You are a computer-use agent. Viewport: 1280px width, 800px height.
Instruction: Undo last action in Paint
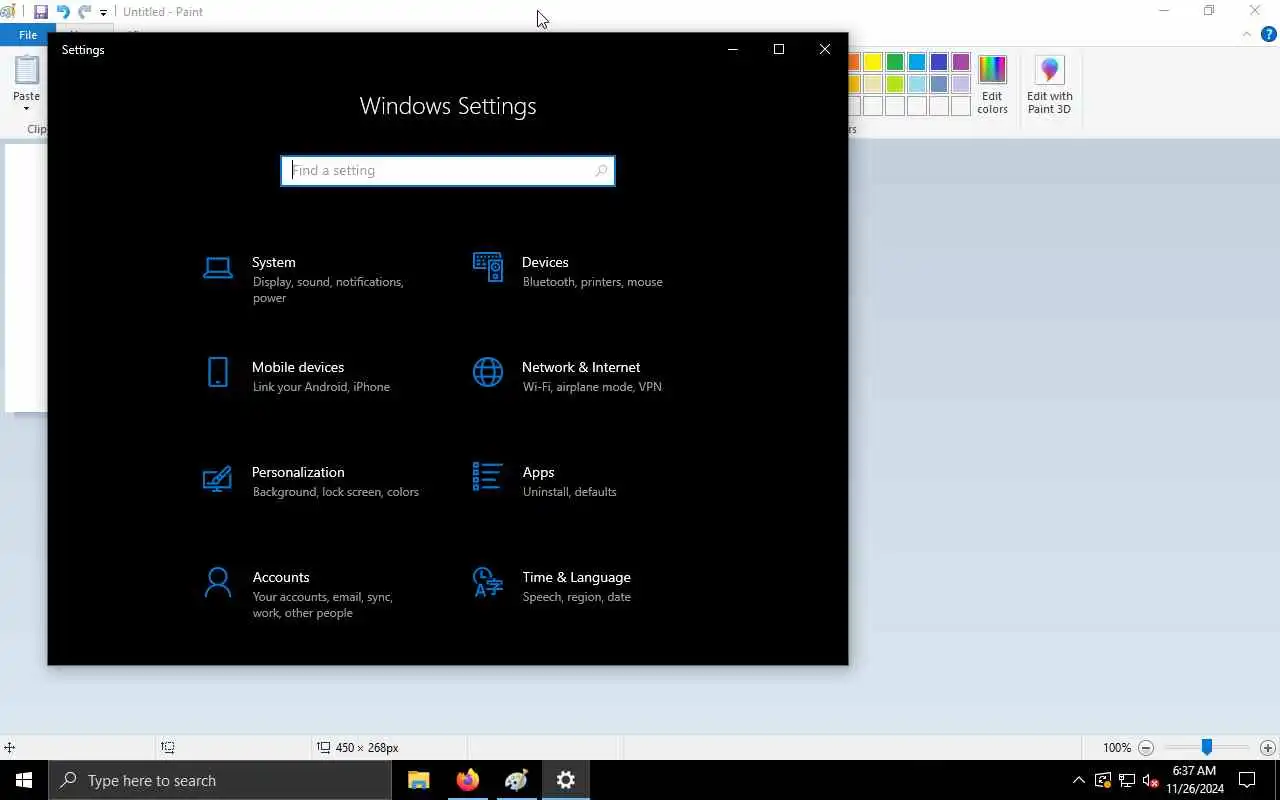63,12
